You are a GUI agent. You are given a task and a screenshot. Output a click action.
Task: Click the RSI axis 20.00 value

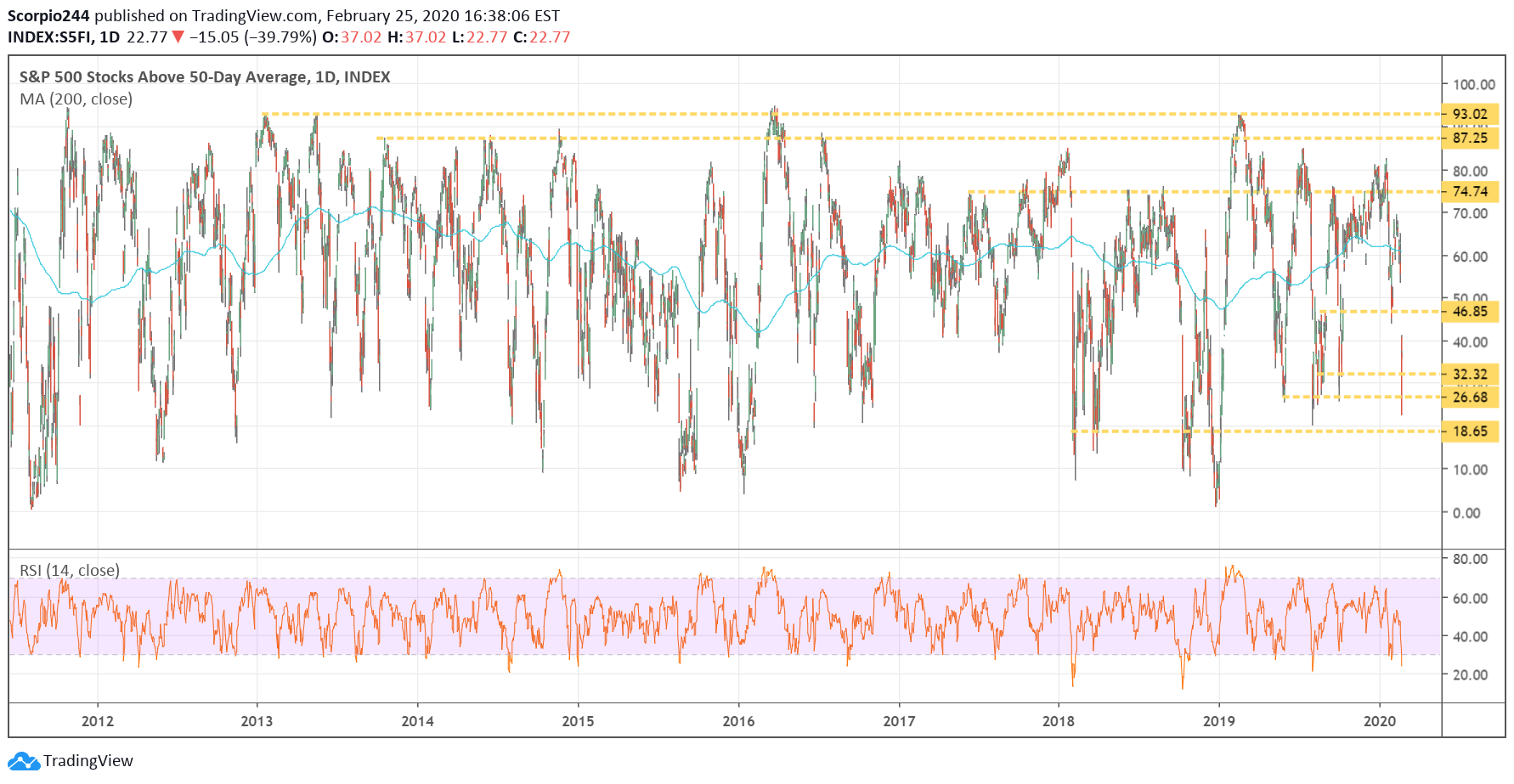click(1470, 675)
